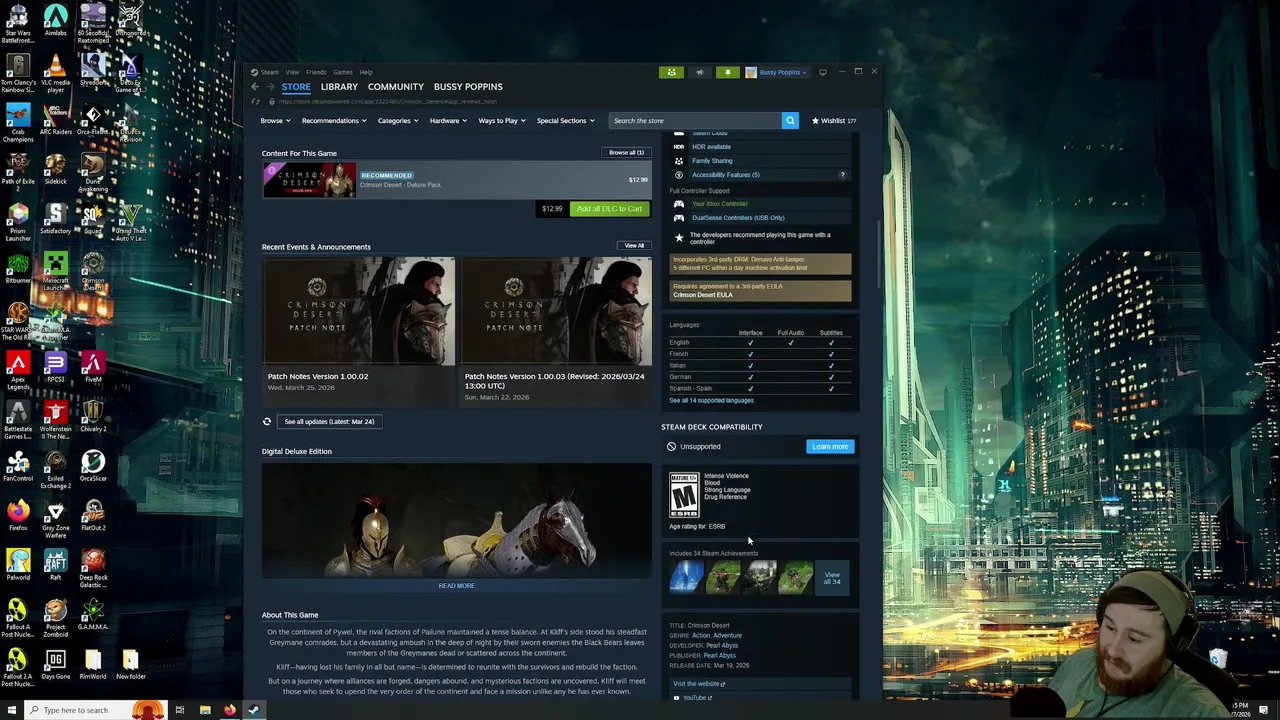Open Steam announcements megaphone icon
This screenshot has width=1280, height=720.
click(x=699, y=72)
